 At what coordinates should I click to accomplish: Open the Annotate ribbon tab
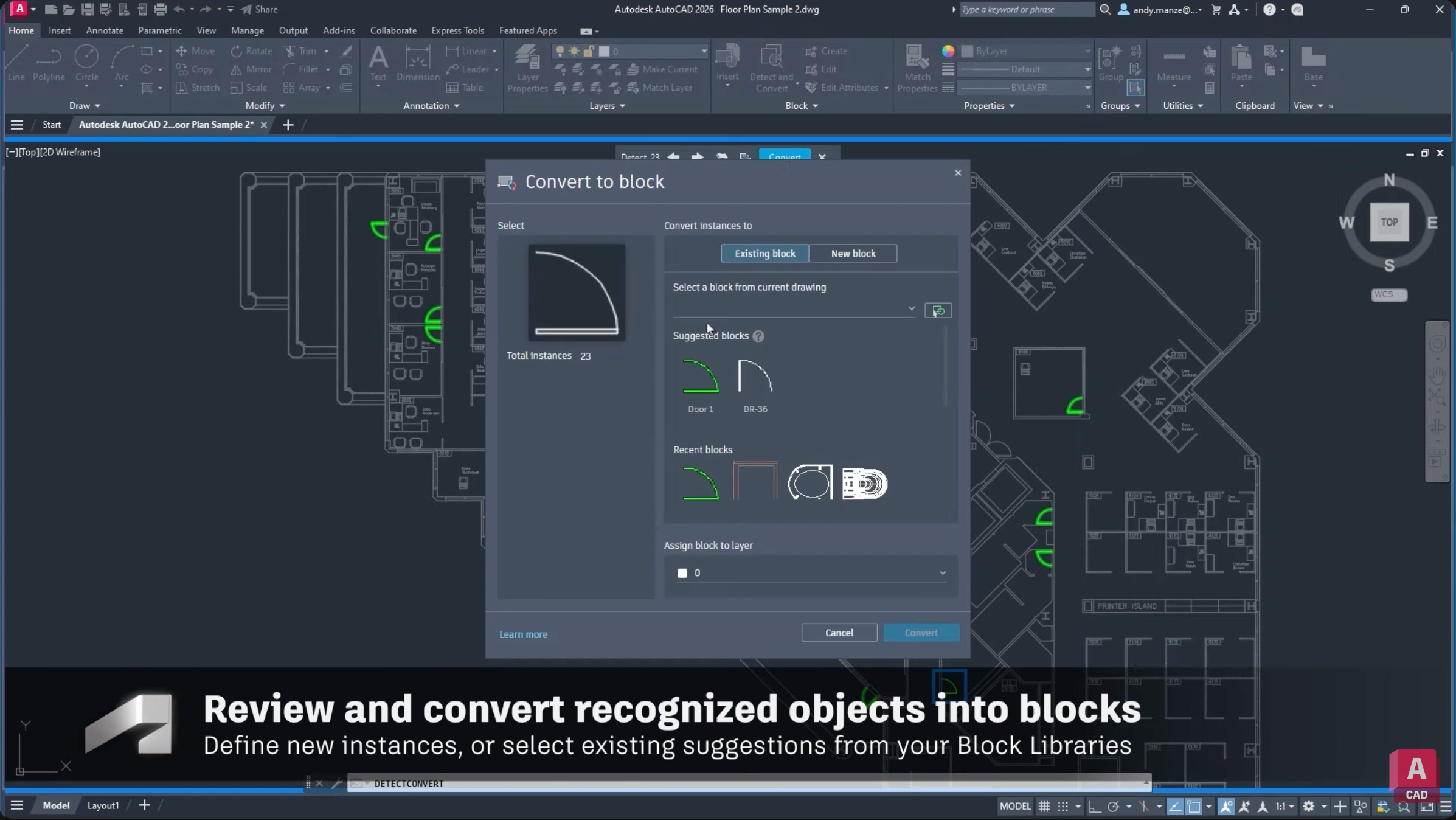pos(105,30)
